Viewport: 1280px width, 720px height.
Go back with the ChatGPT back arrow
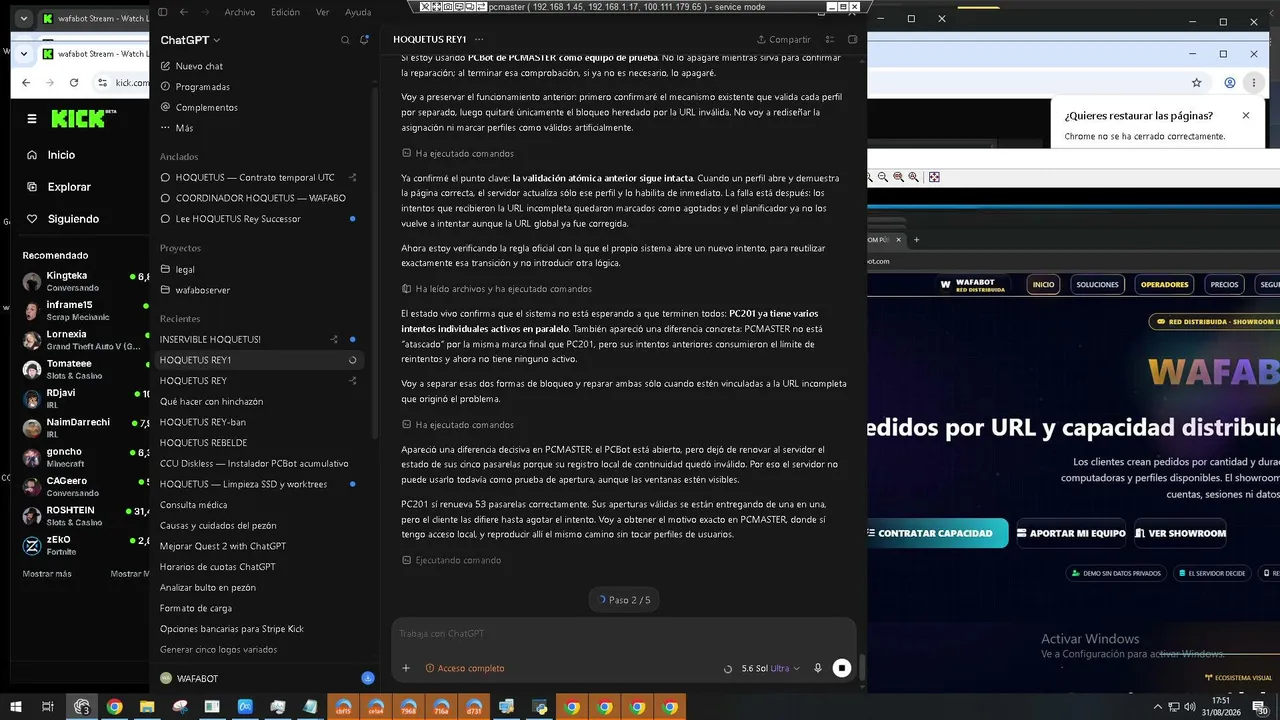(x=183, y=12)
